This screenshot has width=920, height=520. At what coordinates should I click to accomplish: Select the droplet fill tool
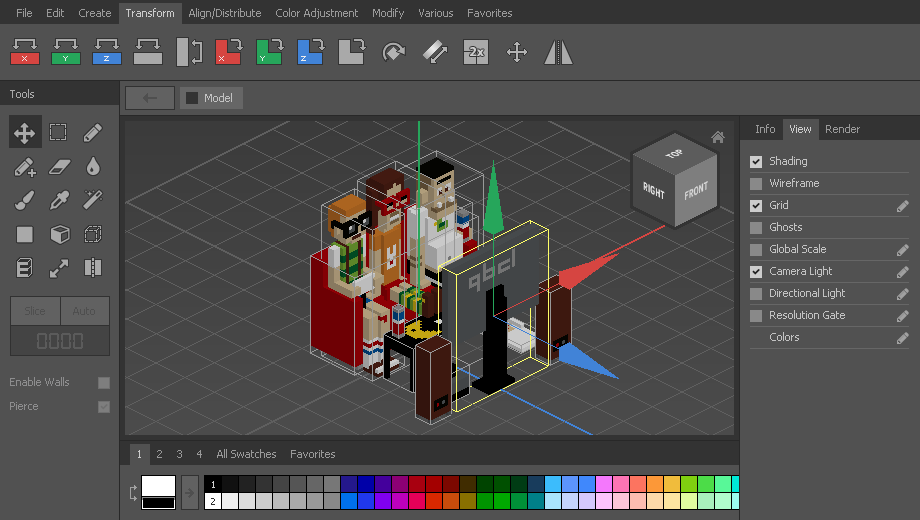[x=93, y=167]
